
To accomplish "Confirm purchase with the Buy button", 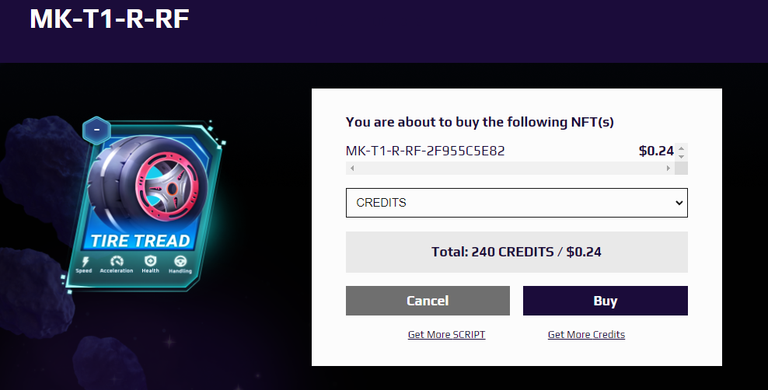I will tap(605, 301).
